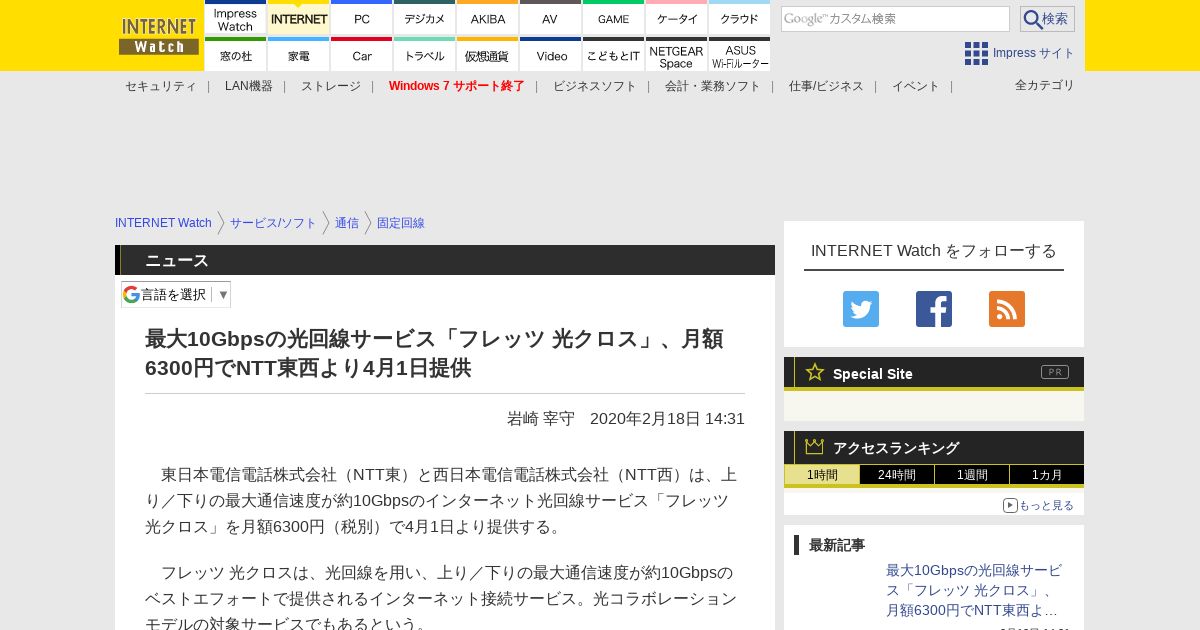The image size is (1200, 630).
Task: Open the イベント category link
Action: click(x=916, y=86)
